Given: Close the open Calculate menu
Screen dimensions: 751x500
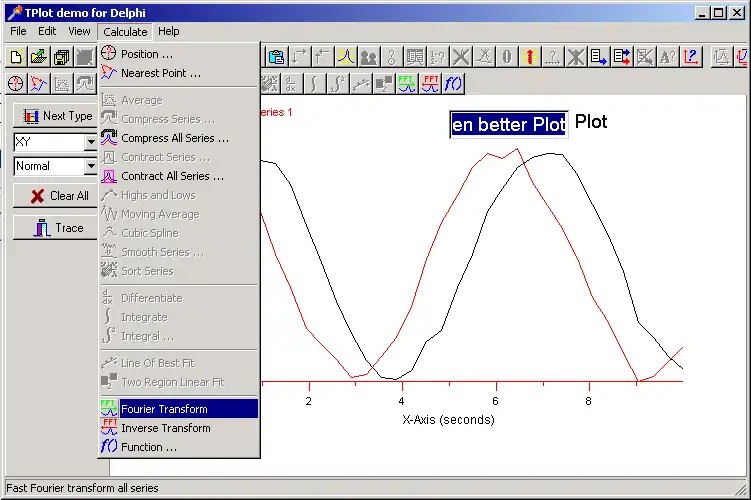Looking at the screenshot, I should click(125, 32).
